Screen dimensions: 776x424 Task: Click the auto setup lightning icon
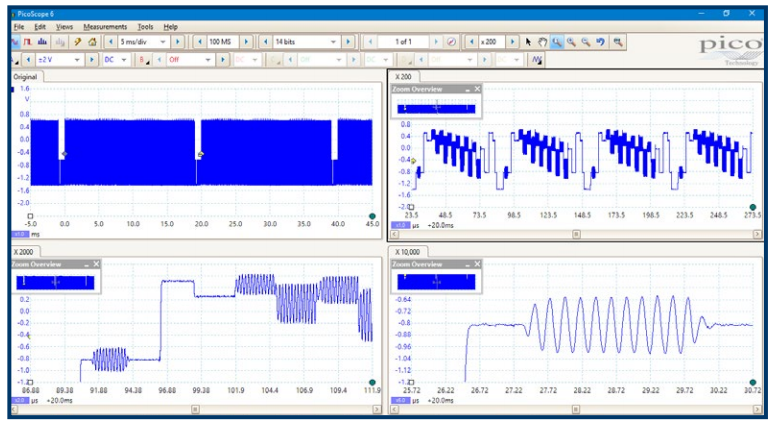click(x=78, y=42)
